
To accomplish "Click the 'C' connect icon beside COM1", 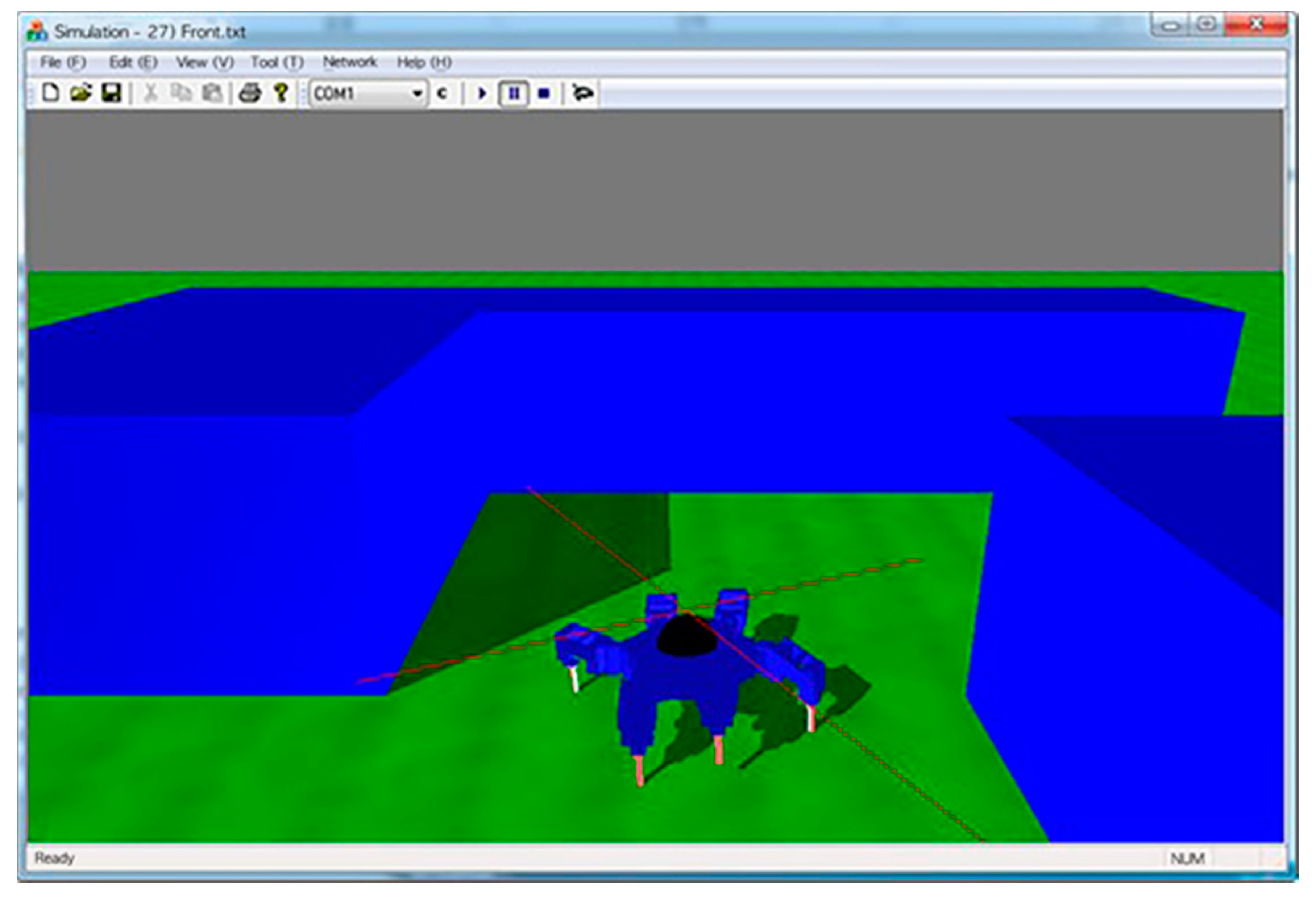I will [x=442, y=93].
